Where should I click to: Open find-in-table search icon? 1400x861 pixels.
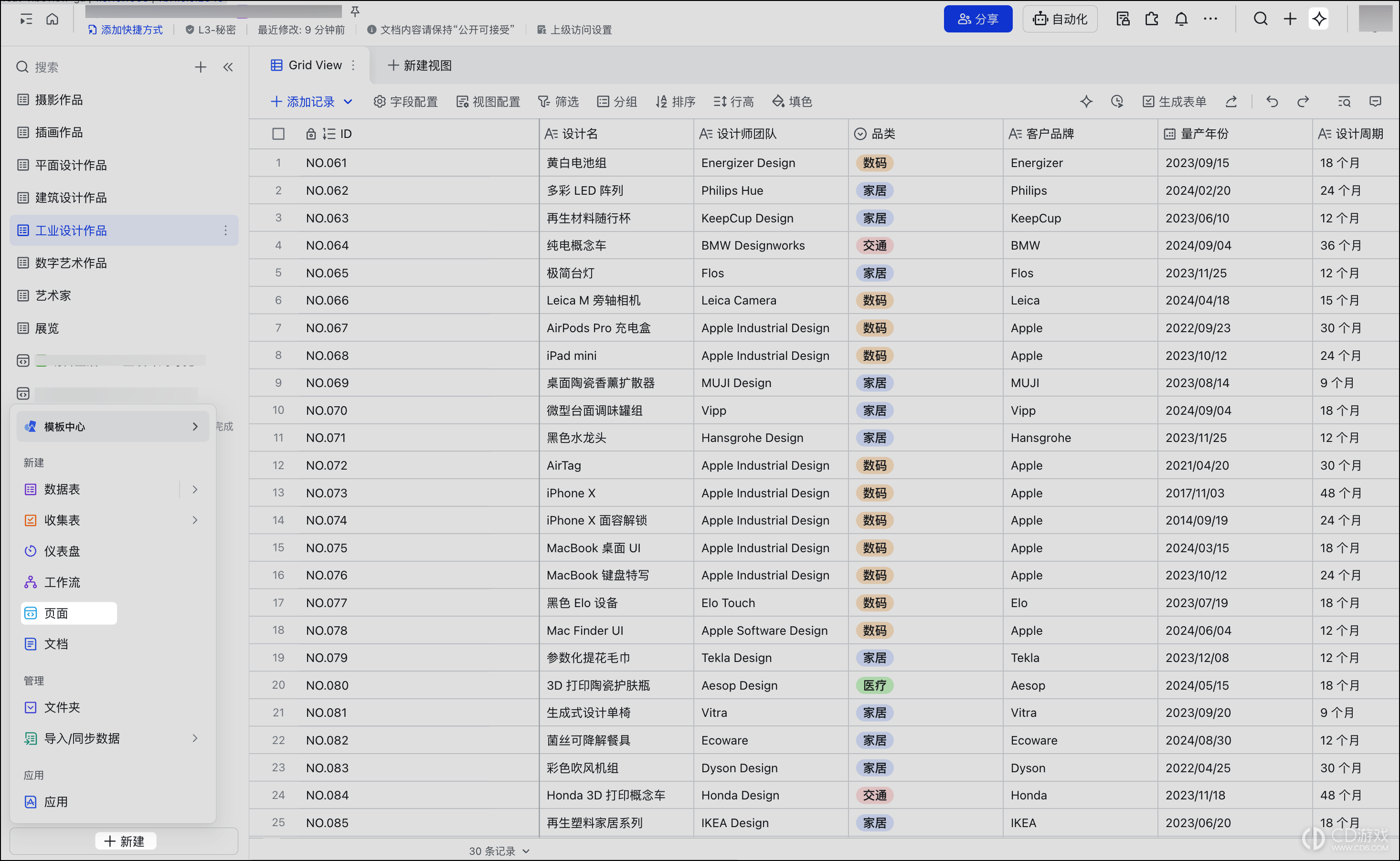(x=1344, y=102)
